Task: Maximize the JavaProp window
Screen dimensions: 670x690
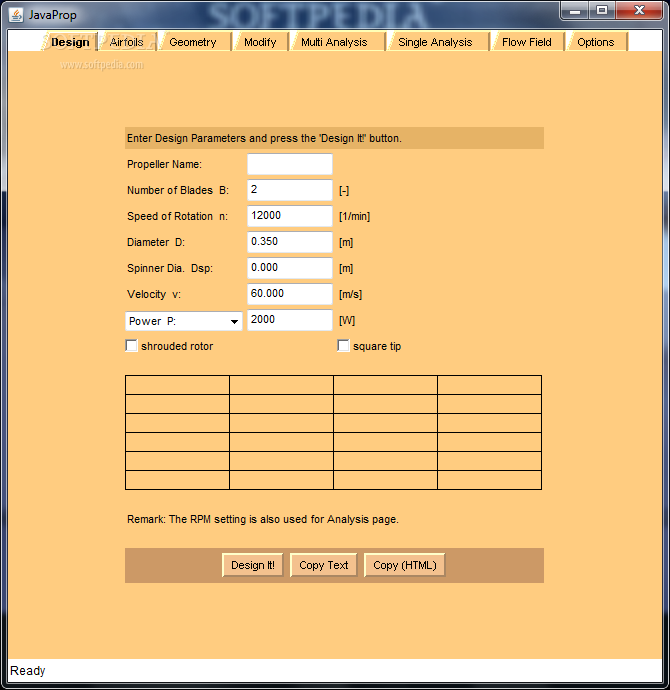Action: [x=602, y=11]
